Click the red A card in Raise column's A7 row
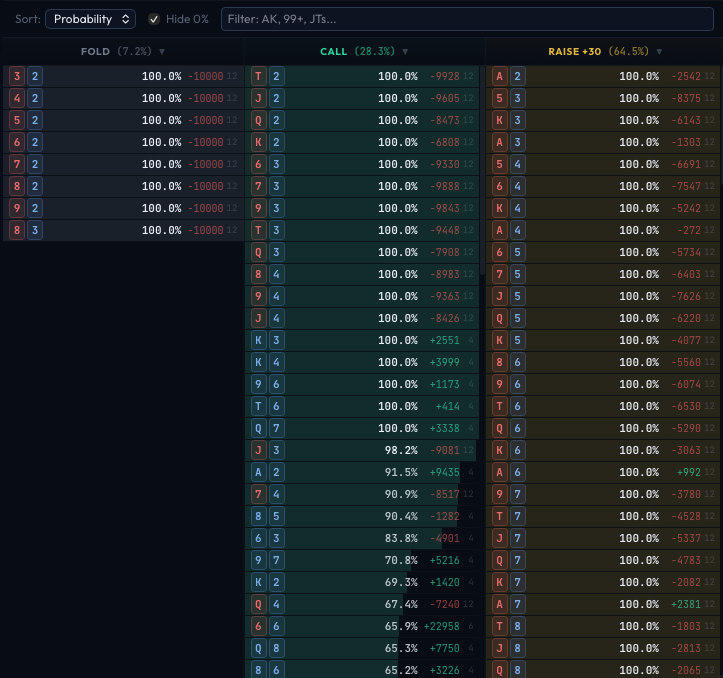The width and height of the screenshot is (723, 678). 500,604
